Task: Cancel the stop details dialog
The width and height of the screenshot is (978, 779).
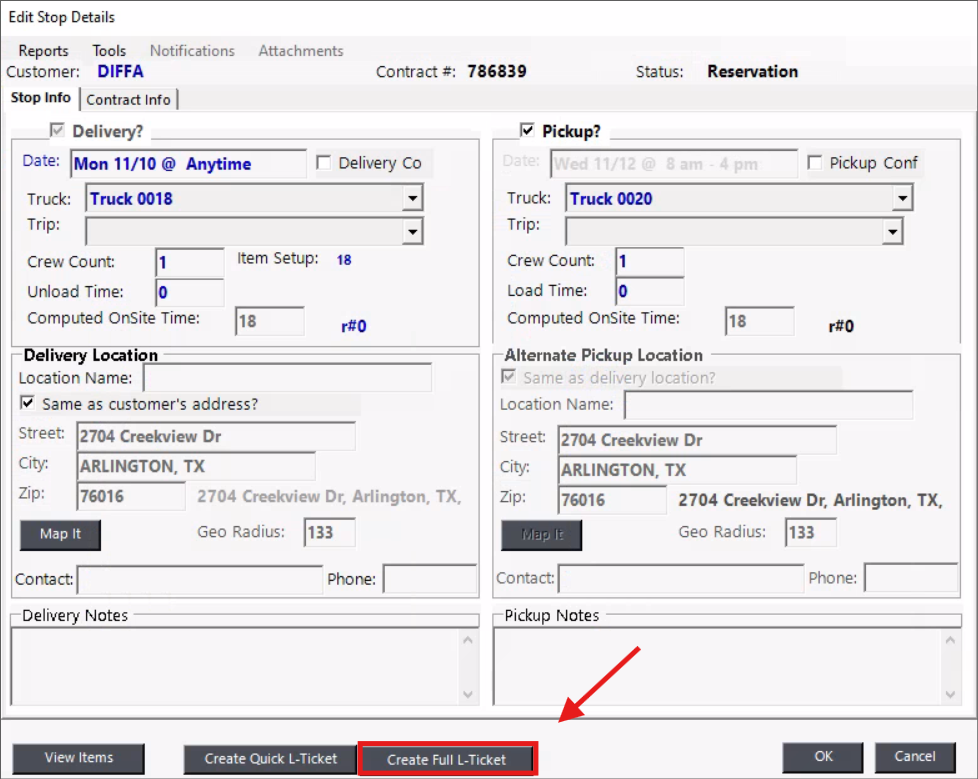Action: point(915,757)
